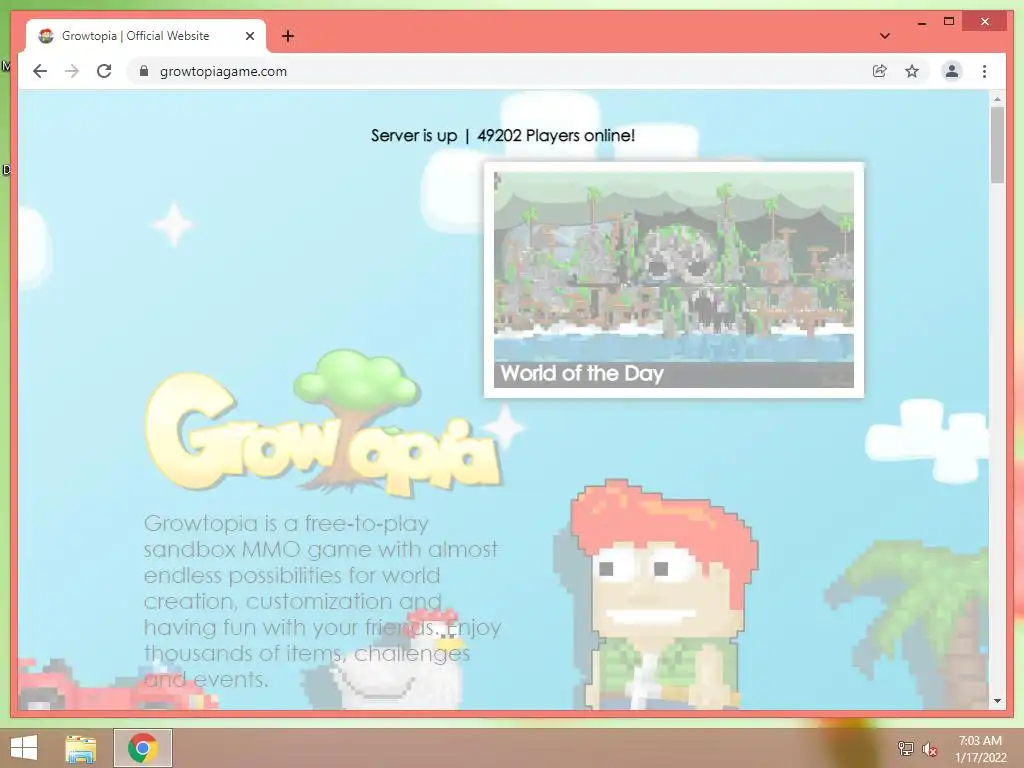Maximize the Chrome window

pyautogui.click(x=949, y=22)
